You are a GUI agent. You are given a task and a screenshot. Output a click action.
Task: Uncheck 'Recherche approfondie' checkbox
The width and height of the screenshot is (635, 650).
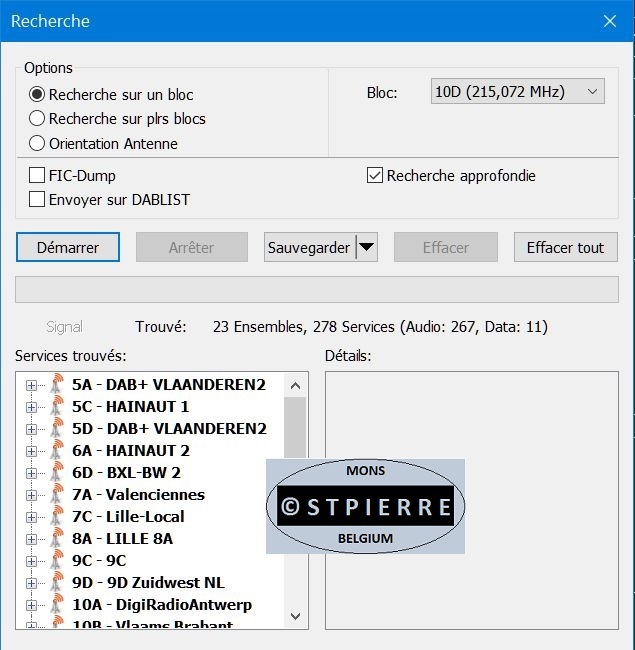(375, 175)
